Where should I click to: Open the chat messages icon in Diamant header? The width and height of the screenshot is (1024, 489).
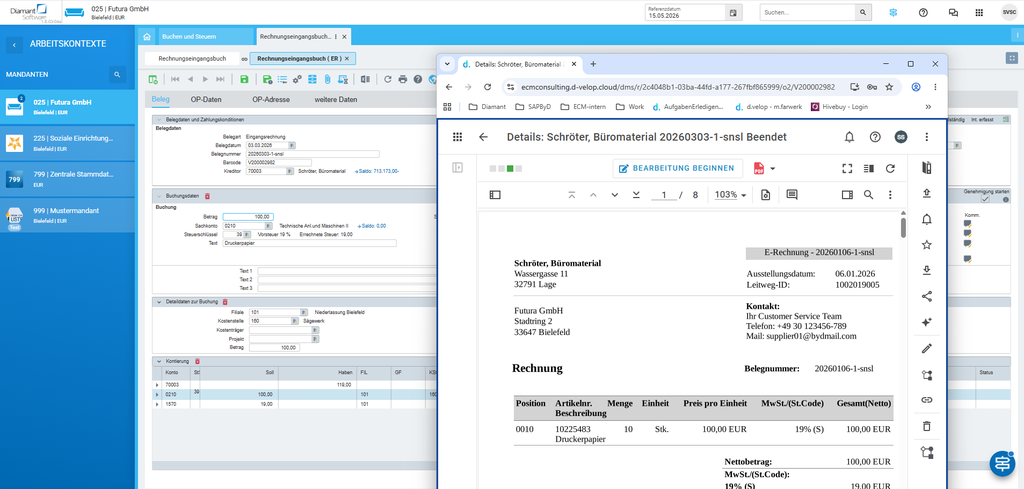953,12
